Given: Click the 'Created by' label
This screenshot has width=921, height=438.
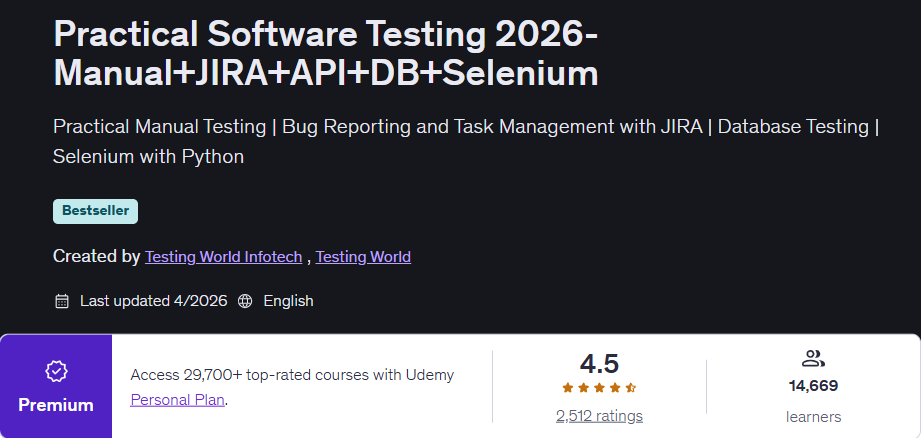Looking at the screenshot, I should coord(96,257).
